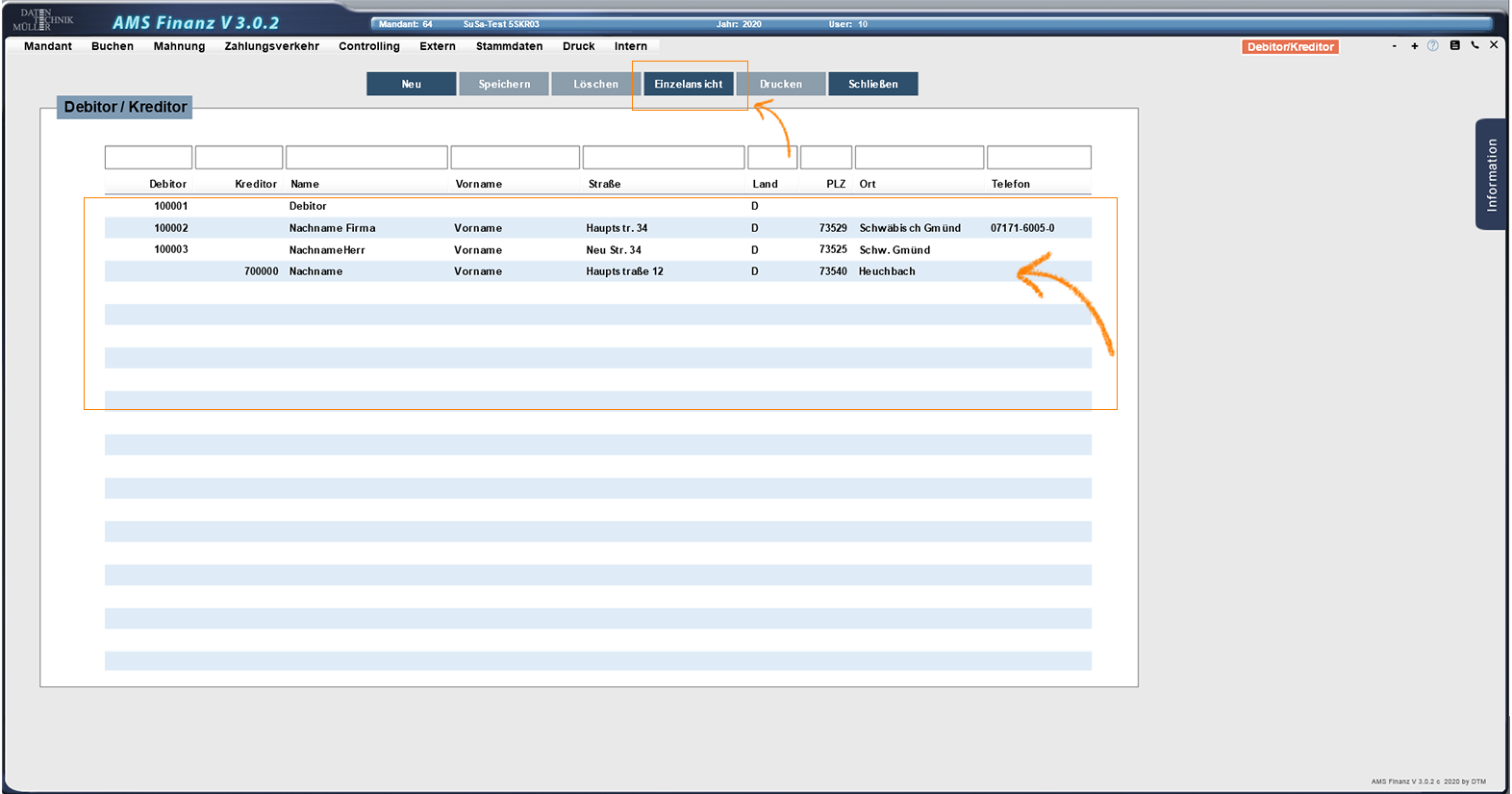The image size is (1512, 794).
Task: Click the help question mark icon
Action: coord(1433,45)
